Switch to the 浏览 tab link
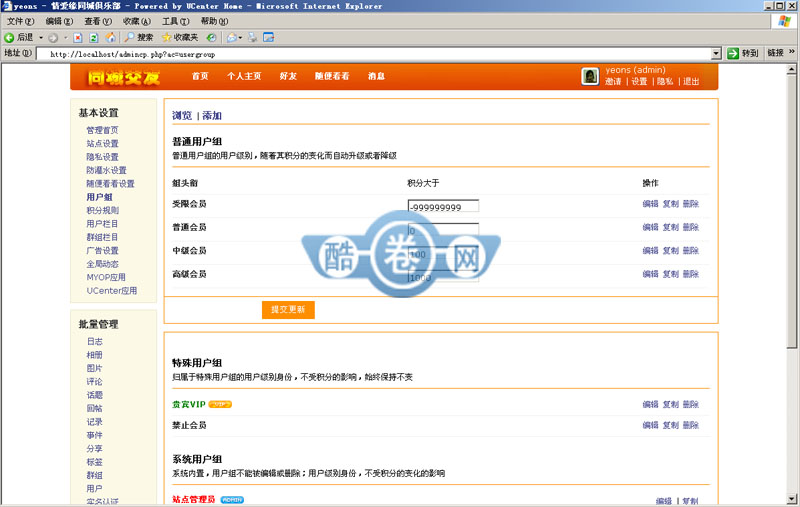The image size is (800, 507). 182,116
